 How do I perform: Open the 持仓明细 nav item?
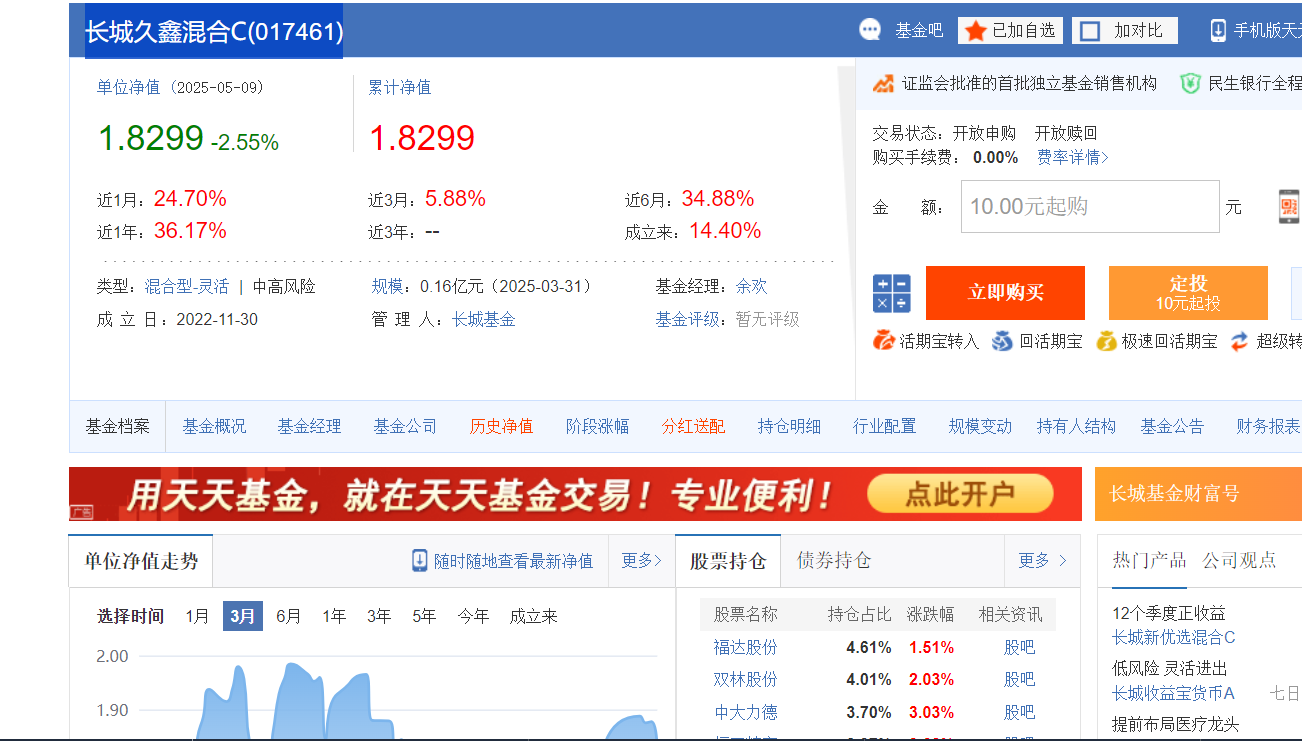(x=789, y=426)
